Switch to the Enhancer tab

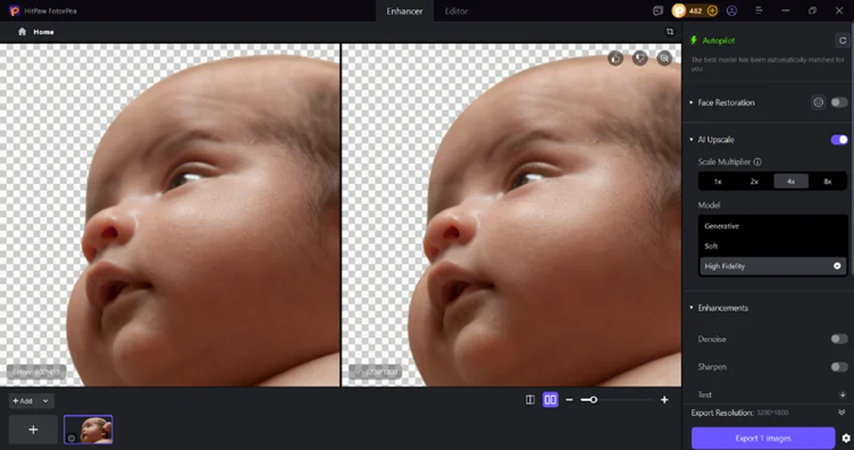(x=404, y=11)
